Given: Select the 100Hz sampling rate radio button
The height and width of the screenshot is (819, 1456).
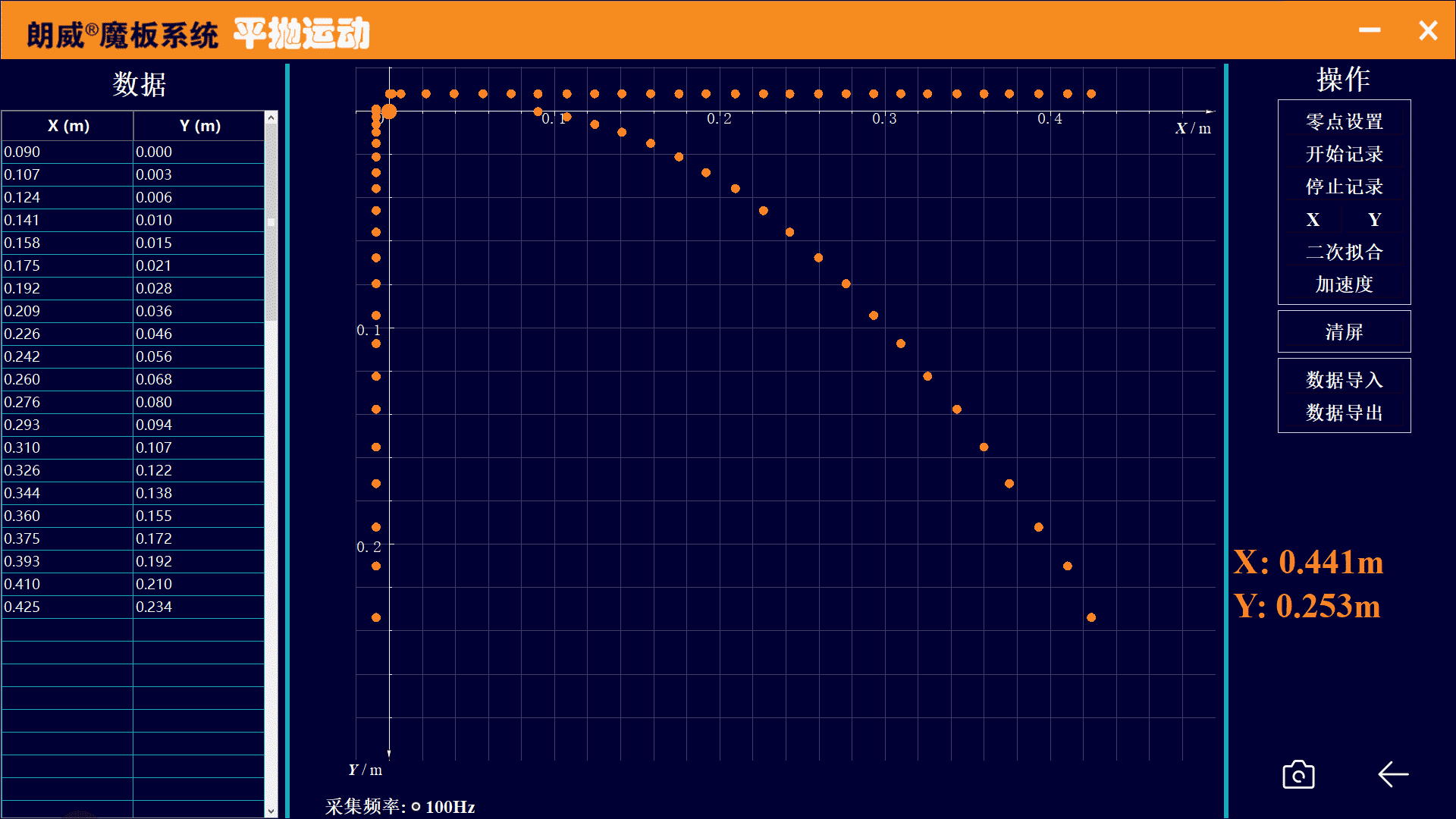Looking at the screenshot, I should [416, 807].
